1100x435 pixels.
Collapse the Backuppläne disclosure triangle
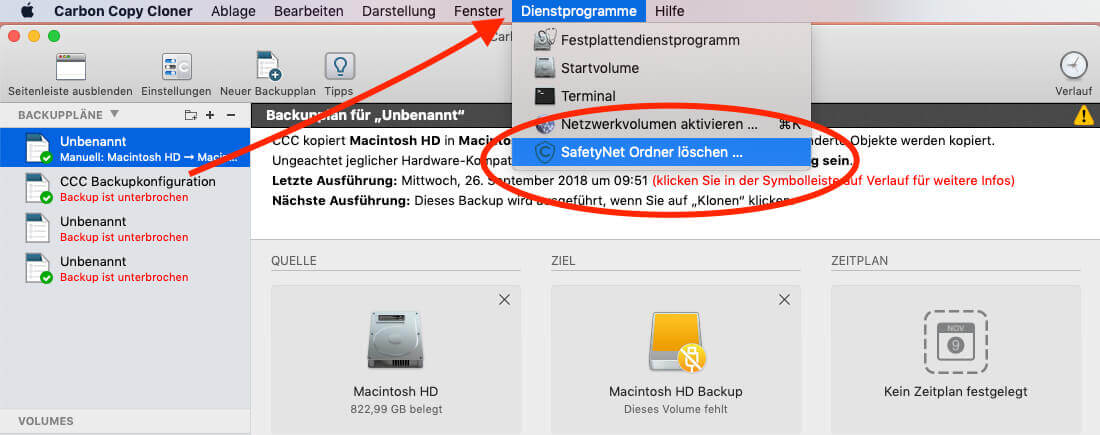114,115
